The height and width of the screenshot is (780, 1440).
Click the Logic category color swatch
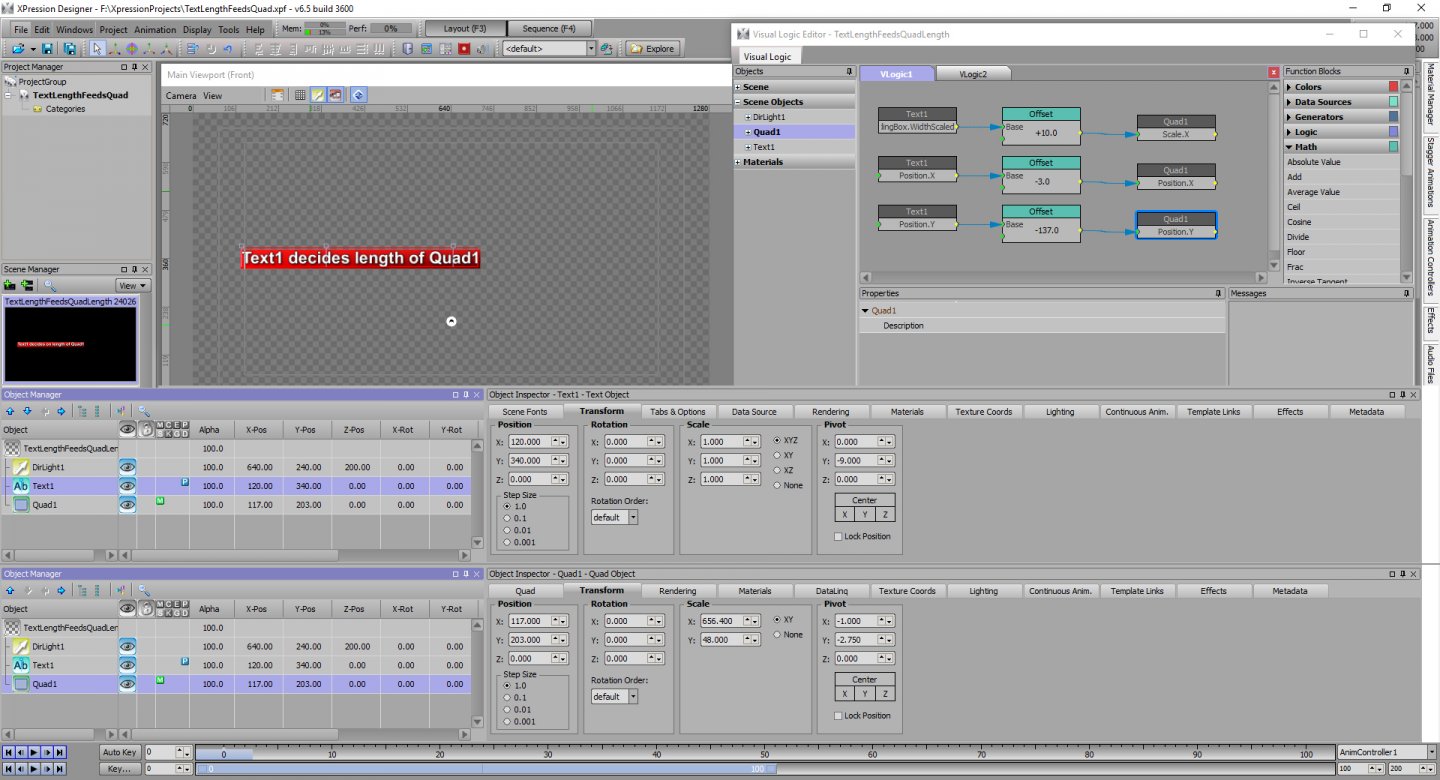[x=1394, y=132]
